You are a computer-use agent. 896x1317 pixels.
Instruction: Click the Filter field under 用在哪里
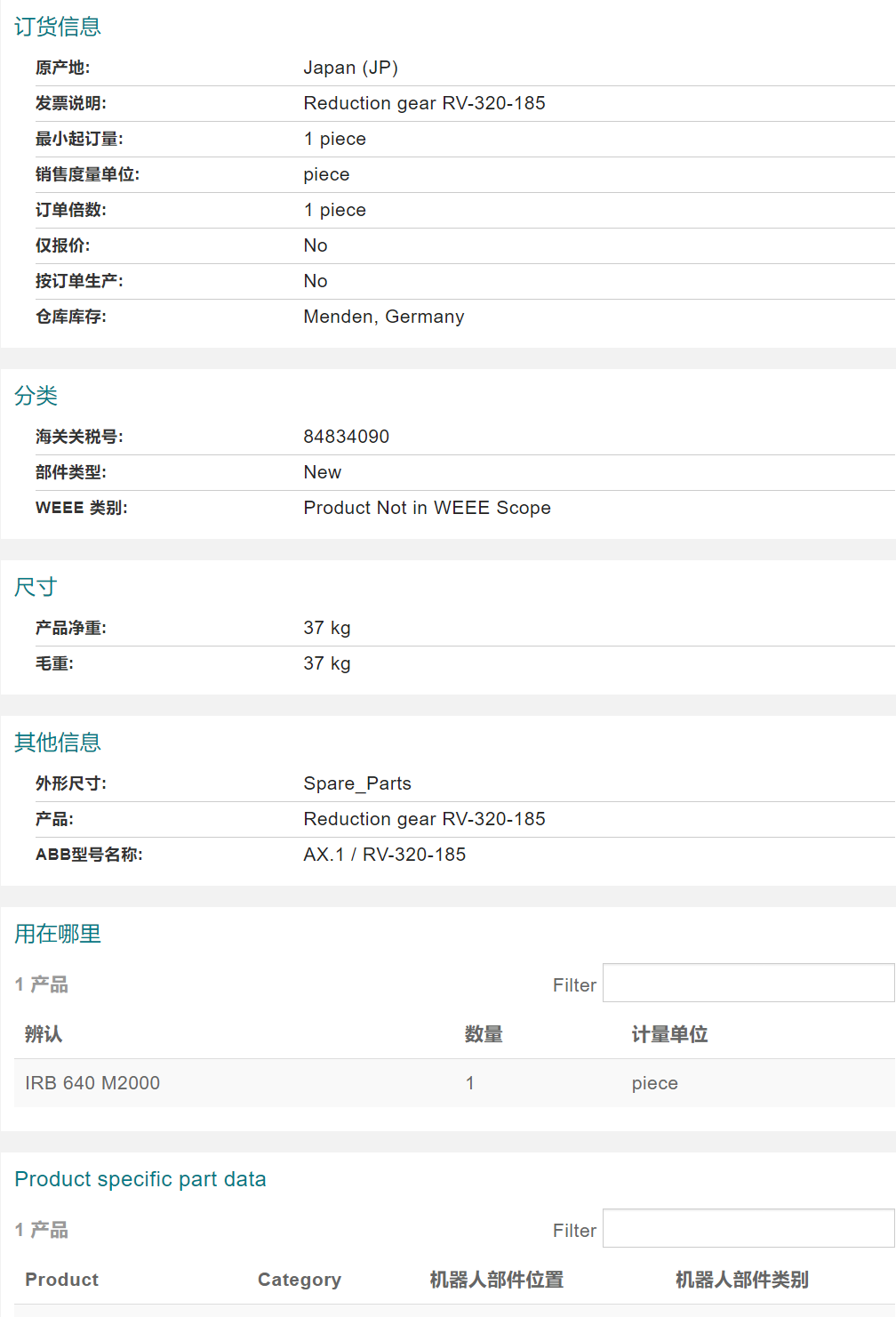(x=748, y=984)
